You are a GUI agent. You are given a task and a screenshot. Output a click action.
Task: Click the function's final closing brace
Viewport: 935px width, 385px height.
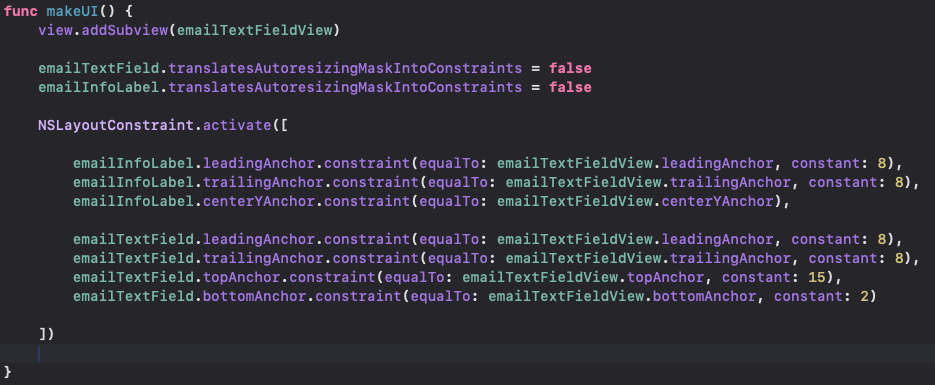8,372
